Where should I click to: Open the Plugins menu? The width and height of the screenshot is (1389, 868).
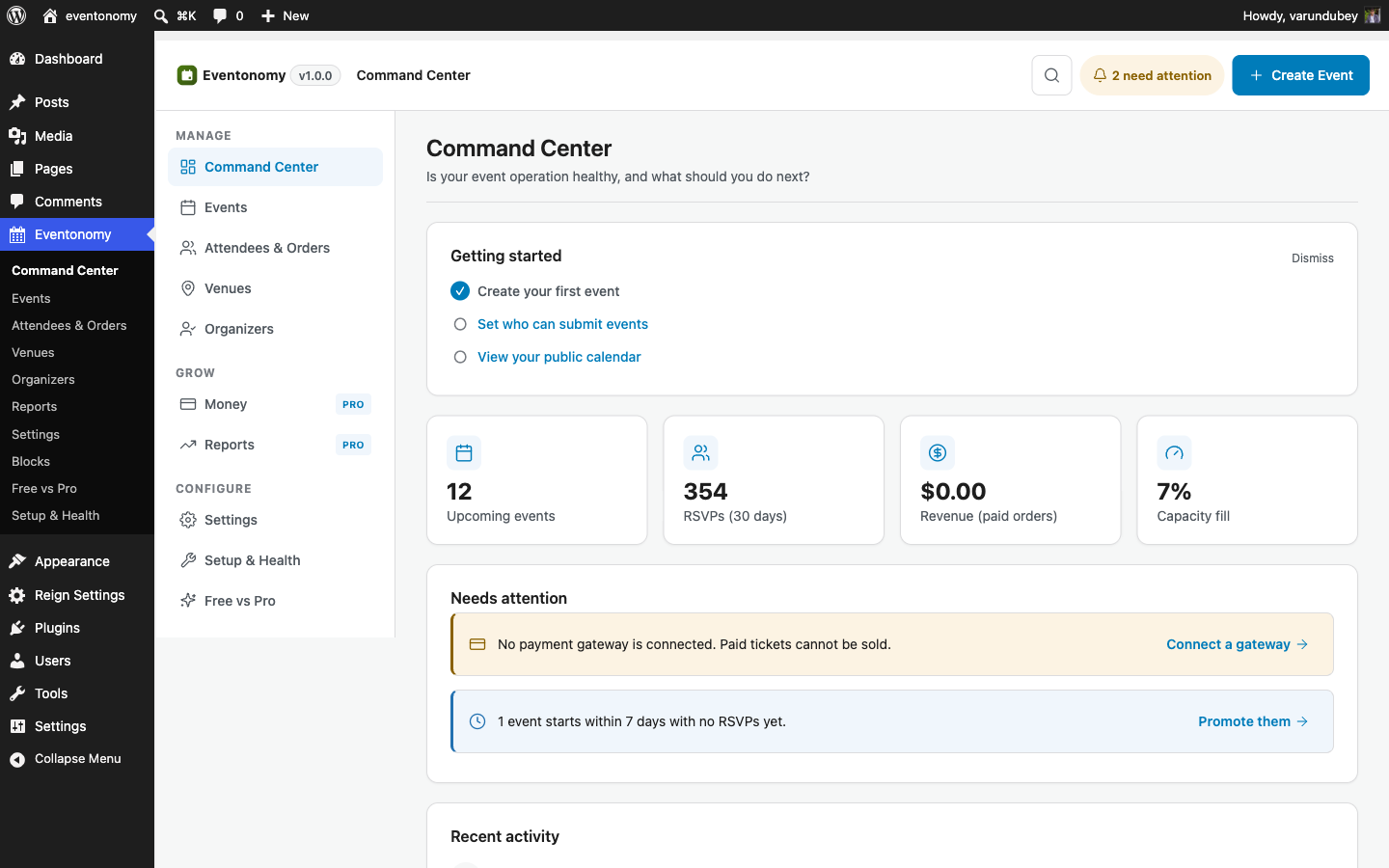77,628
